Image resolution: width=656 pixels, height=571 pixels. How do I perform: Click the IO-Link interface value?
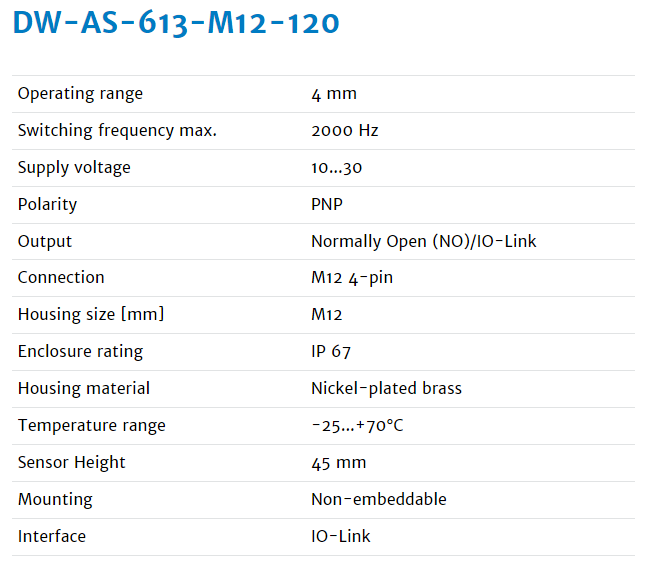[341, 536]
